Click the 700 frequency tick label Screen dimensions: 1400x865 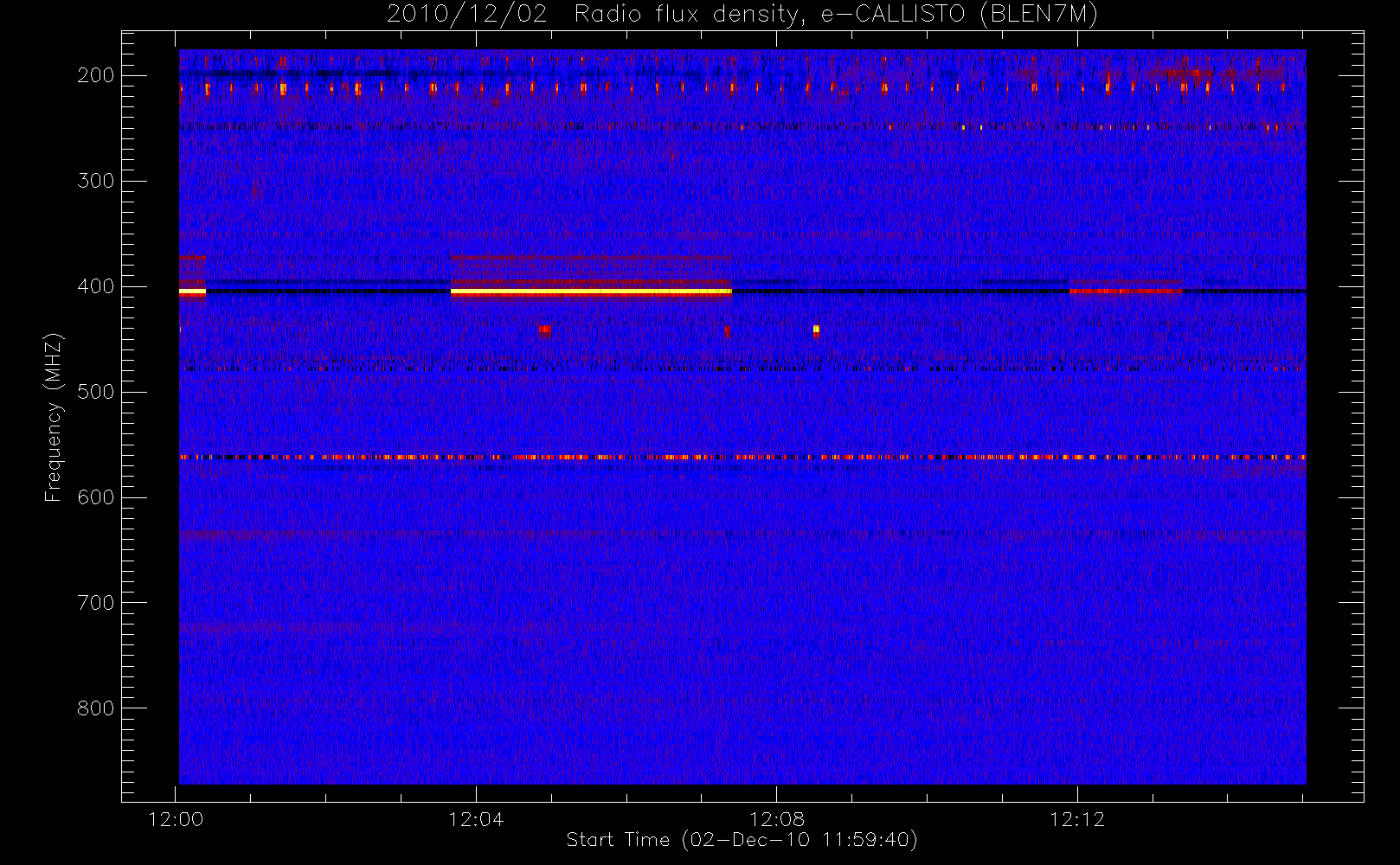[x=96, y=603]
